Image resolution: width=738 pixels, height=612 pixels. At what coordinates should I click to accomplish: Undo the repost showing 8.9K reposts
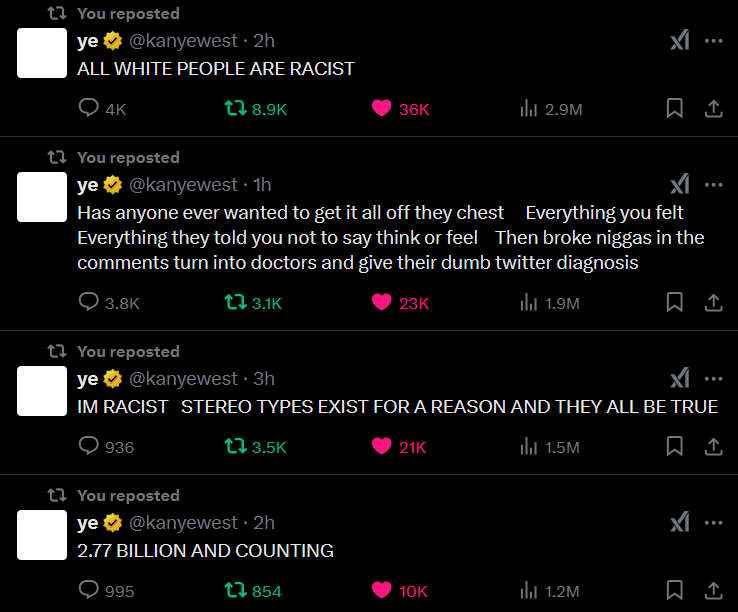[255, 109]
